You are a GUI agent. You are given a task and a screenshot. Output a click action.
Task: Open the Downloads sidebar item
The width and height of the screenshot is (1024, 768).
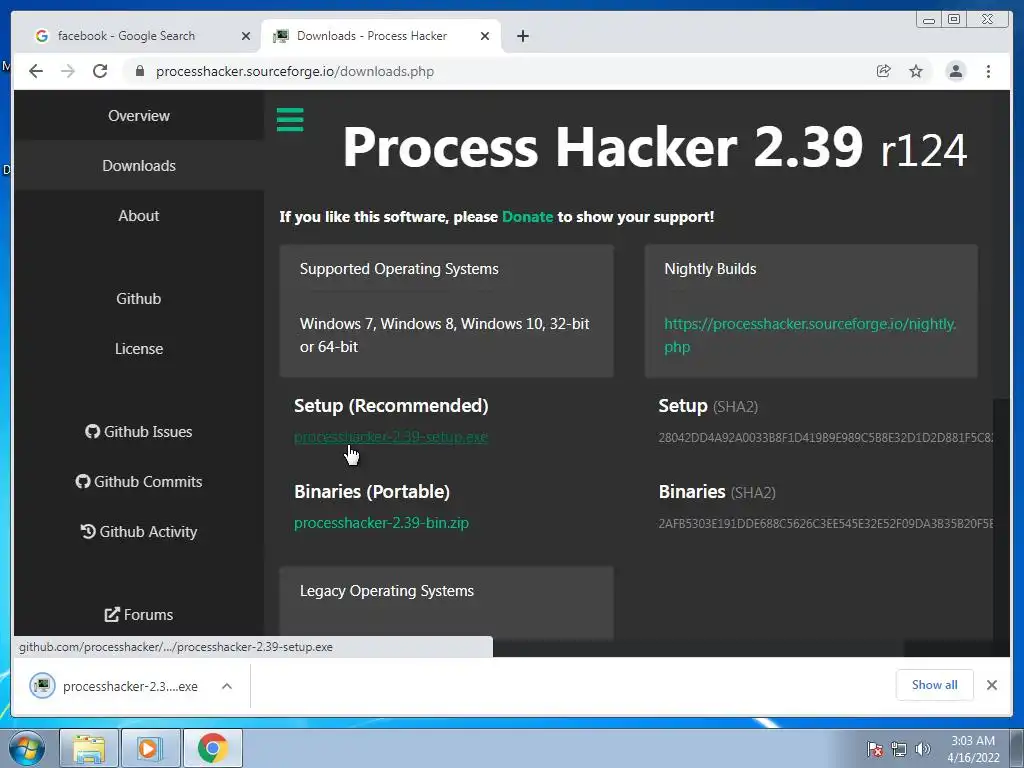point(138,166)
